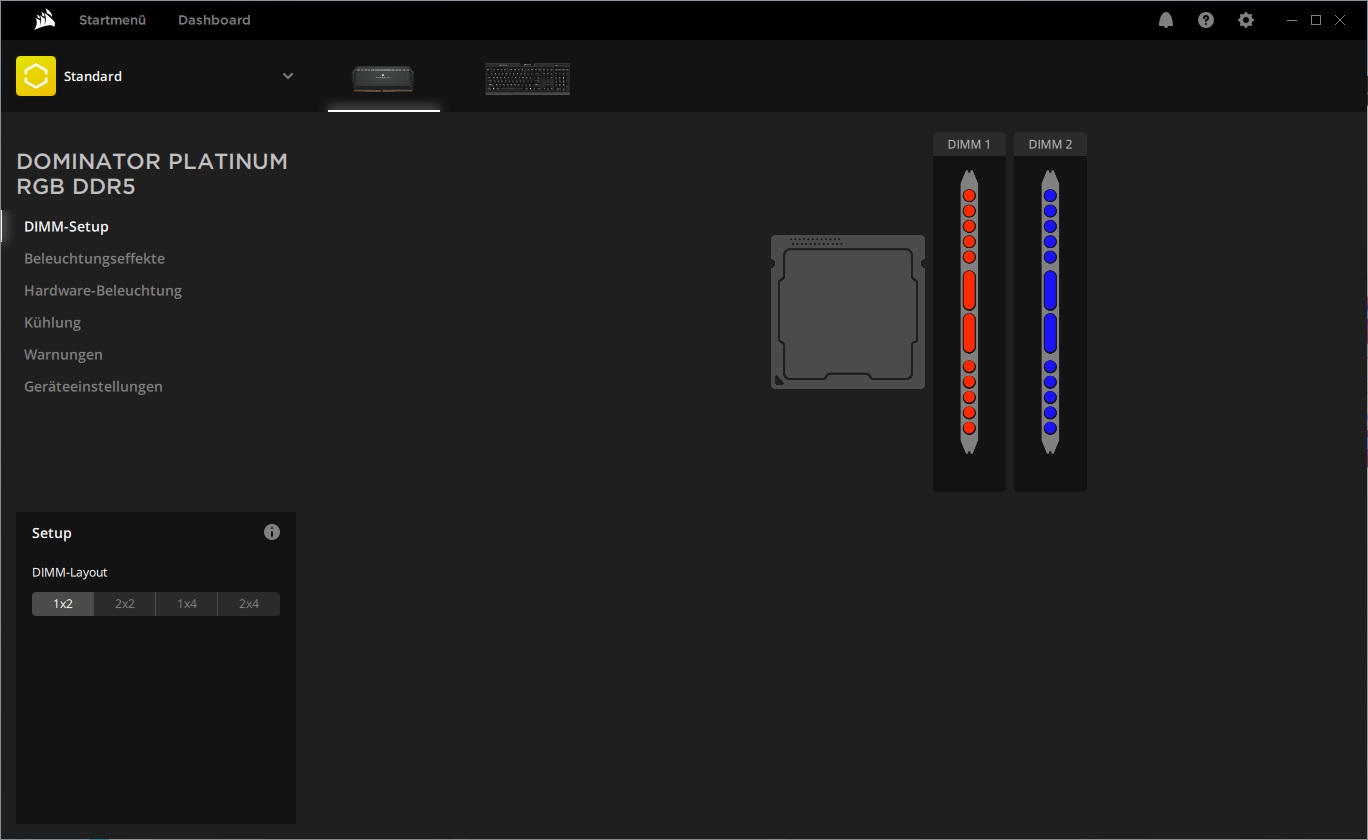Click the Setup panel heading
1368x840 pixels.
pos(52,533)
